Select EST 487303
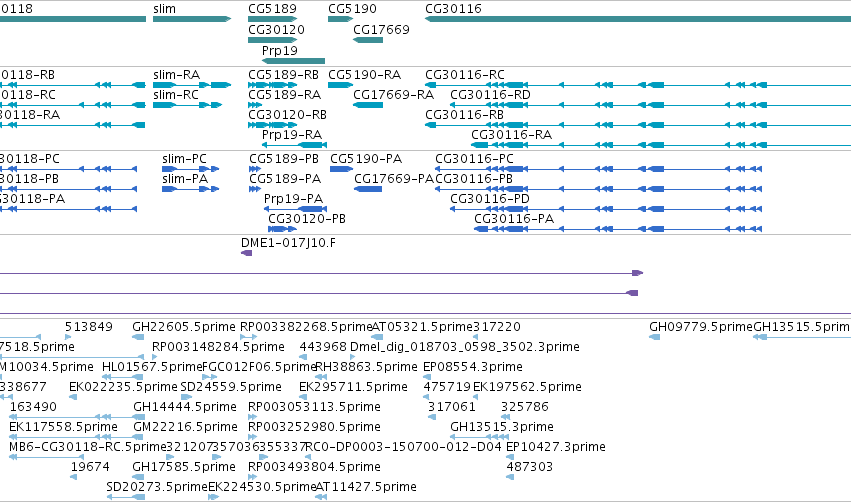The height and width of the screenshot is (502, 851). 530,467
